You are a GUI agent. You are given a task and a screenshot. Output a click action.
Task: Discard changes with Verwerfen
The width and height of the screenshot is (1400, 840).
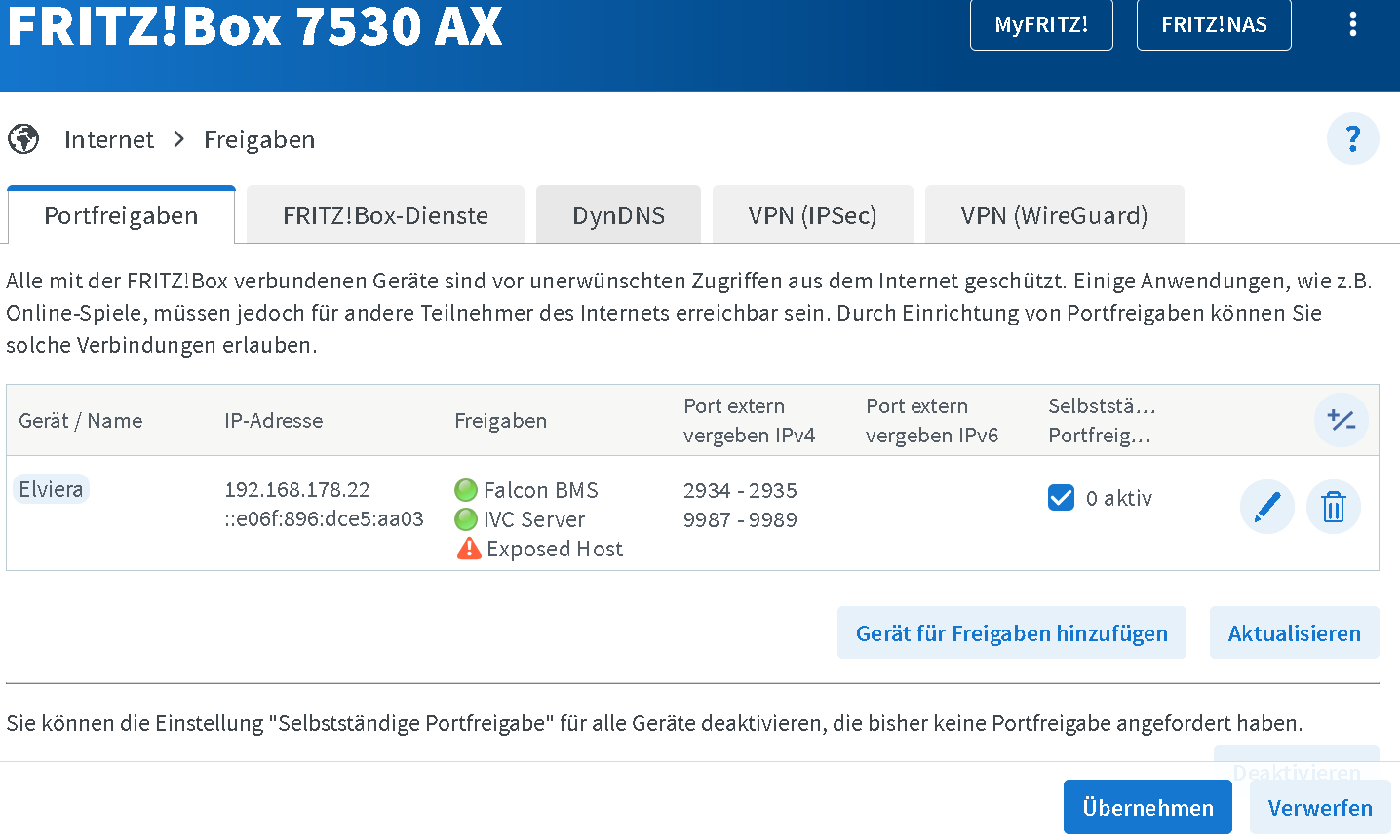(x=1320, y=808)
